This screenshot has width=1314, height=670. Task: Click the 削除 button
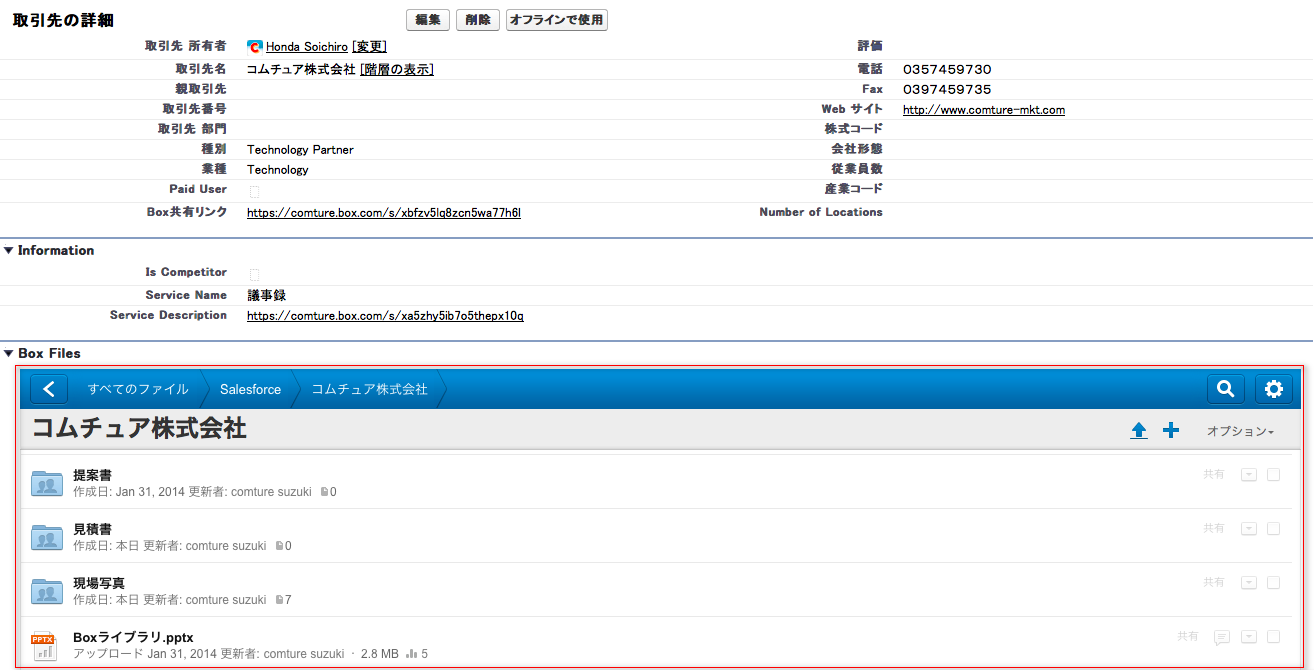pyautogui.click(x=478, y=20)
